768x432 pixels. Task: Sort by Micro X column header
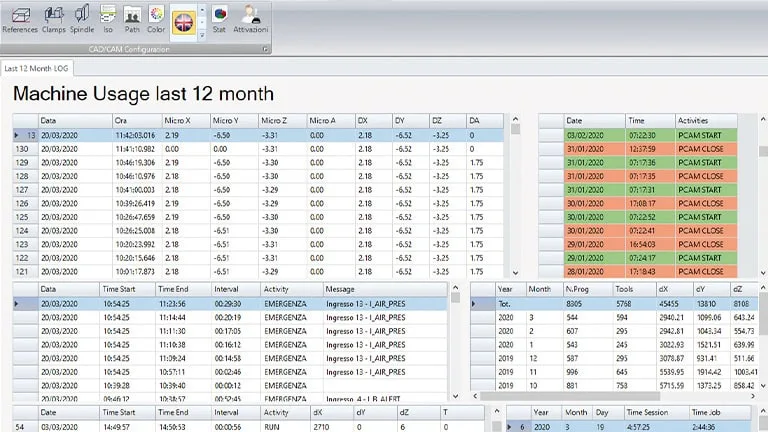[186, 120]
